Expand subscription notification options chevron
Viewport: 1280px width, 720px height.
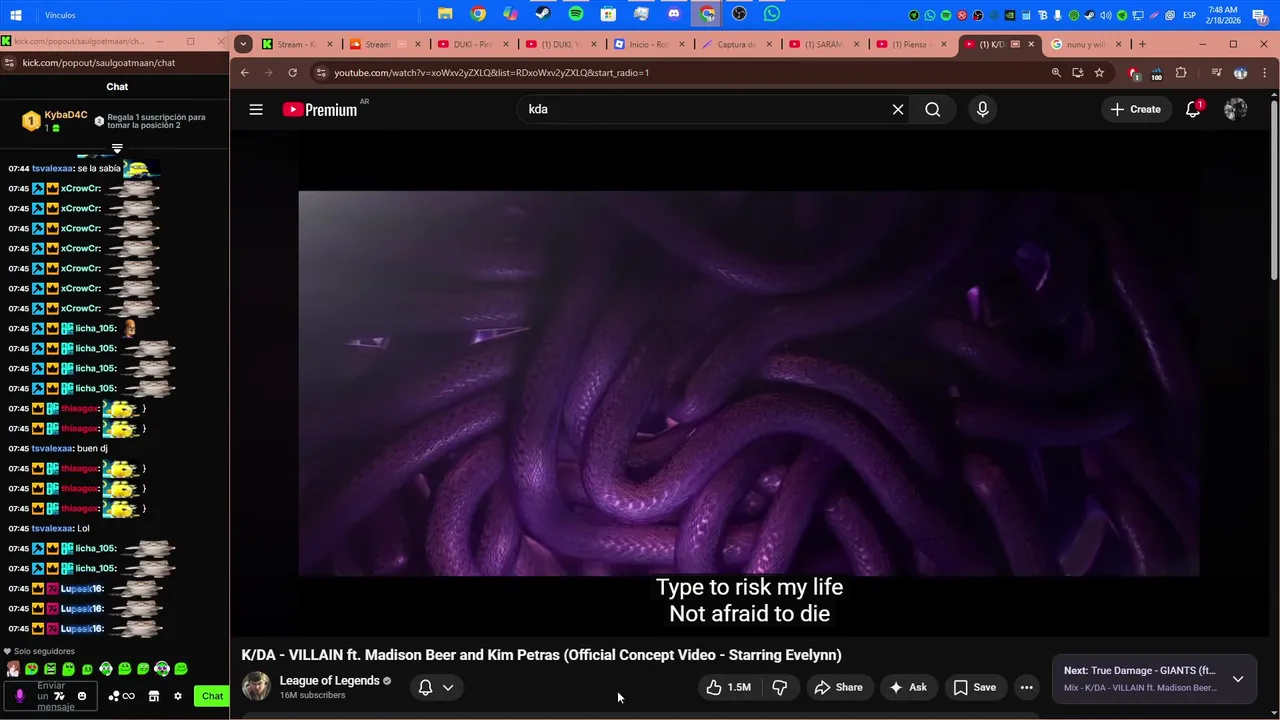448,687
